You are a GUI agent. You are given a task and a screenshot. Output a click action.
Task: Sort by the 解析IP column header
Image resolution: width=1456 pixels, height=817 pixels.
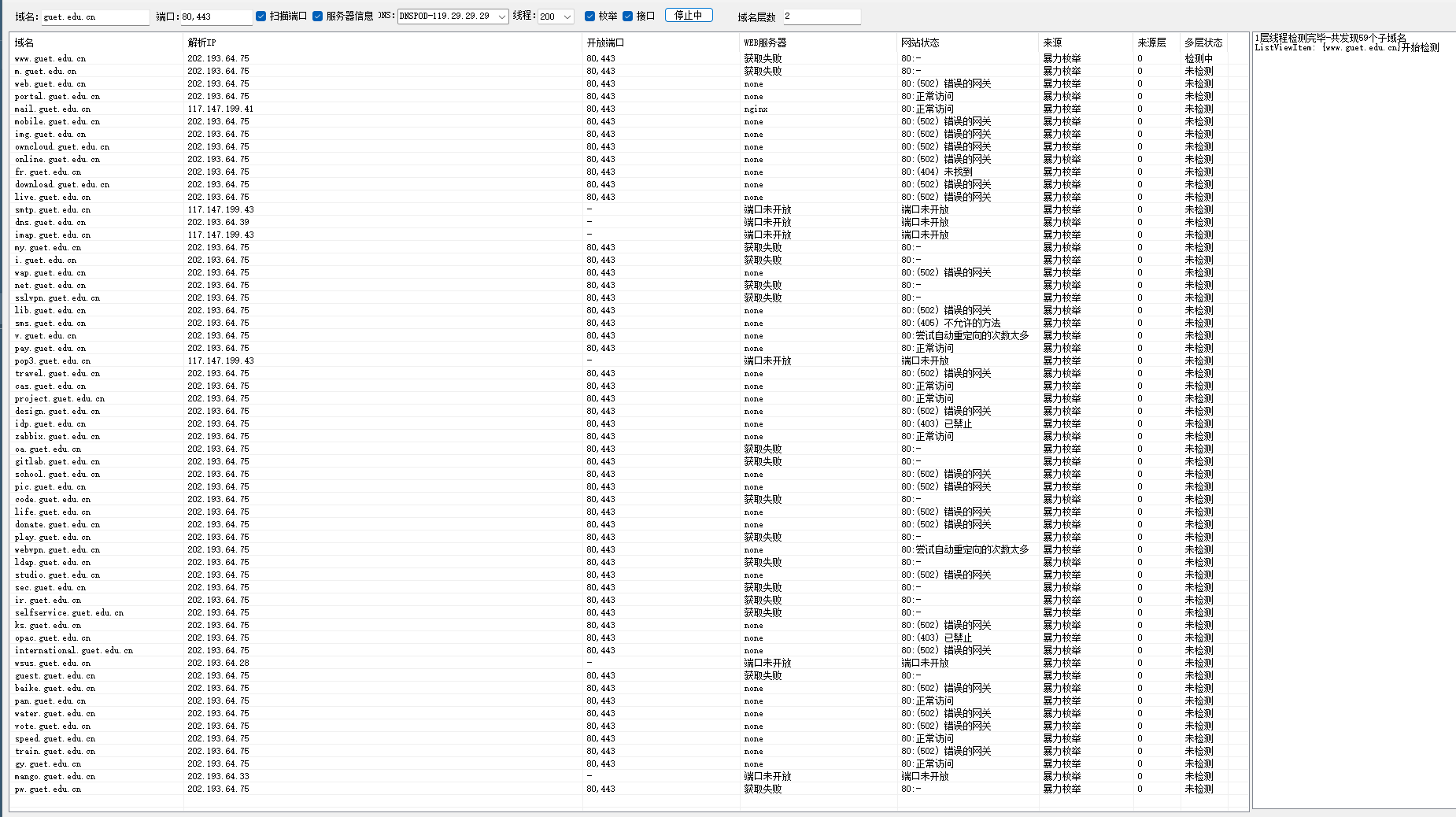coord(201,43)
